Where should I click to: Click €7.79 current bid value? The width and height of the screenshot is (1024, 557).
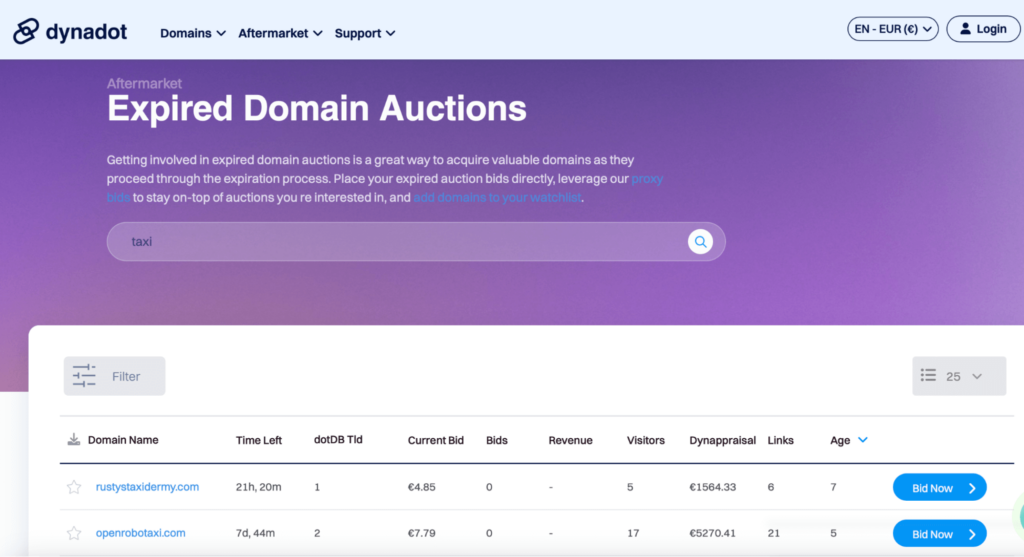pyautogui.click(x=421, y=533)
